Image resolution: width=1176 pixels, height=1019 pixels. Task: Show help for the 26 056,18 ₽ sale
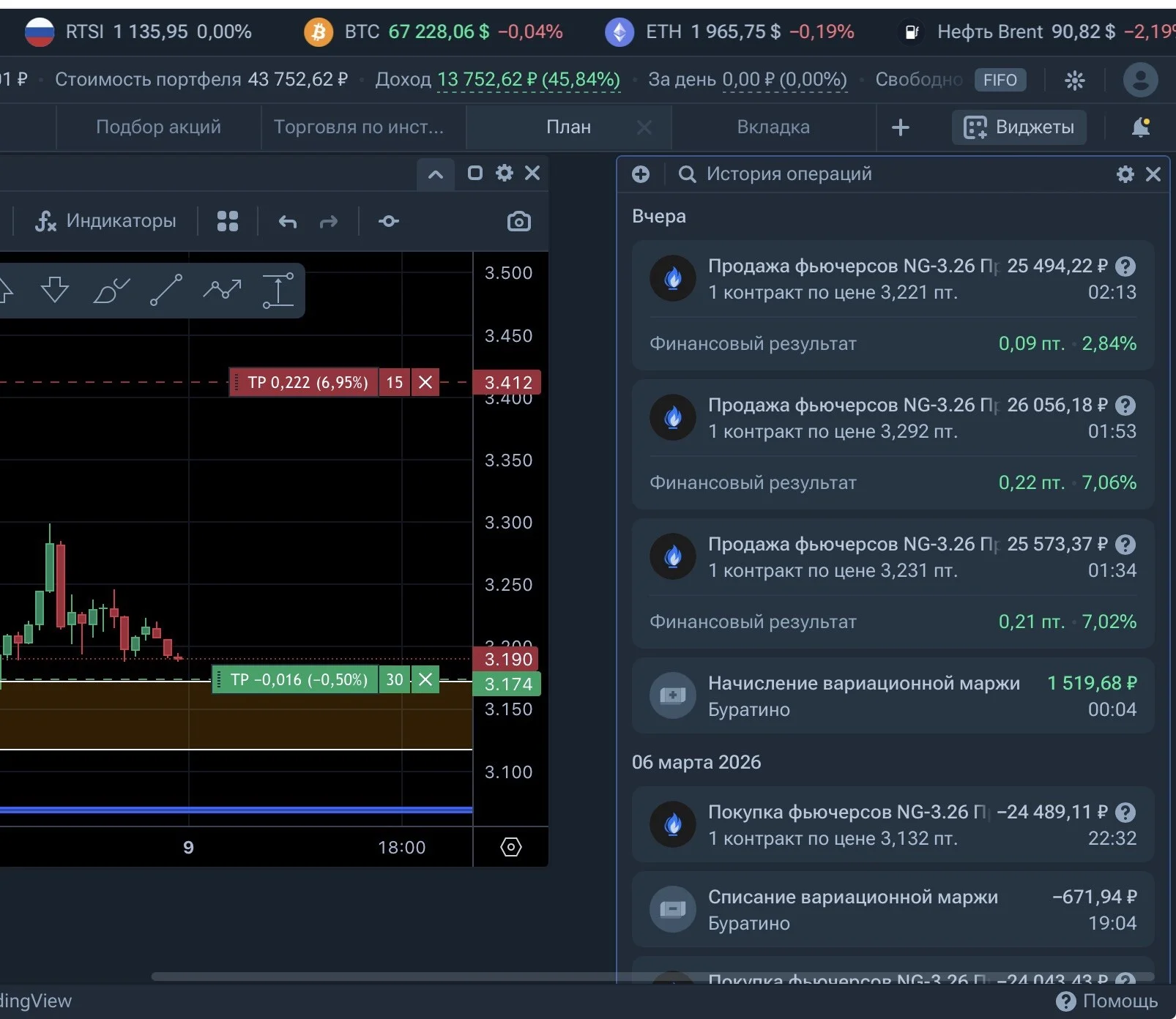click(x=1125, y=405)
